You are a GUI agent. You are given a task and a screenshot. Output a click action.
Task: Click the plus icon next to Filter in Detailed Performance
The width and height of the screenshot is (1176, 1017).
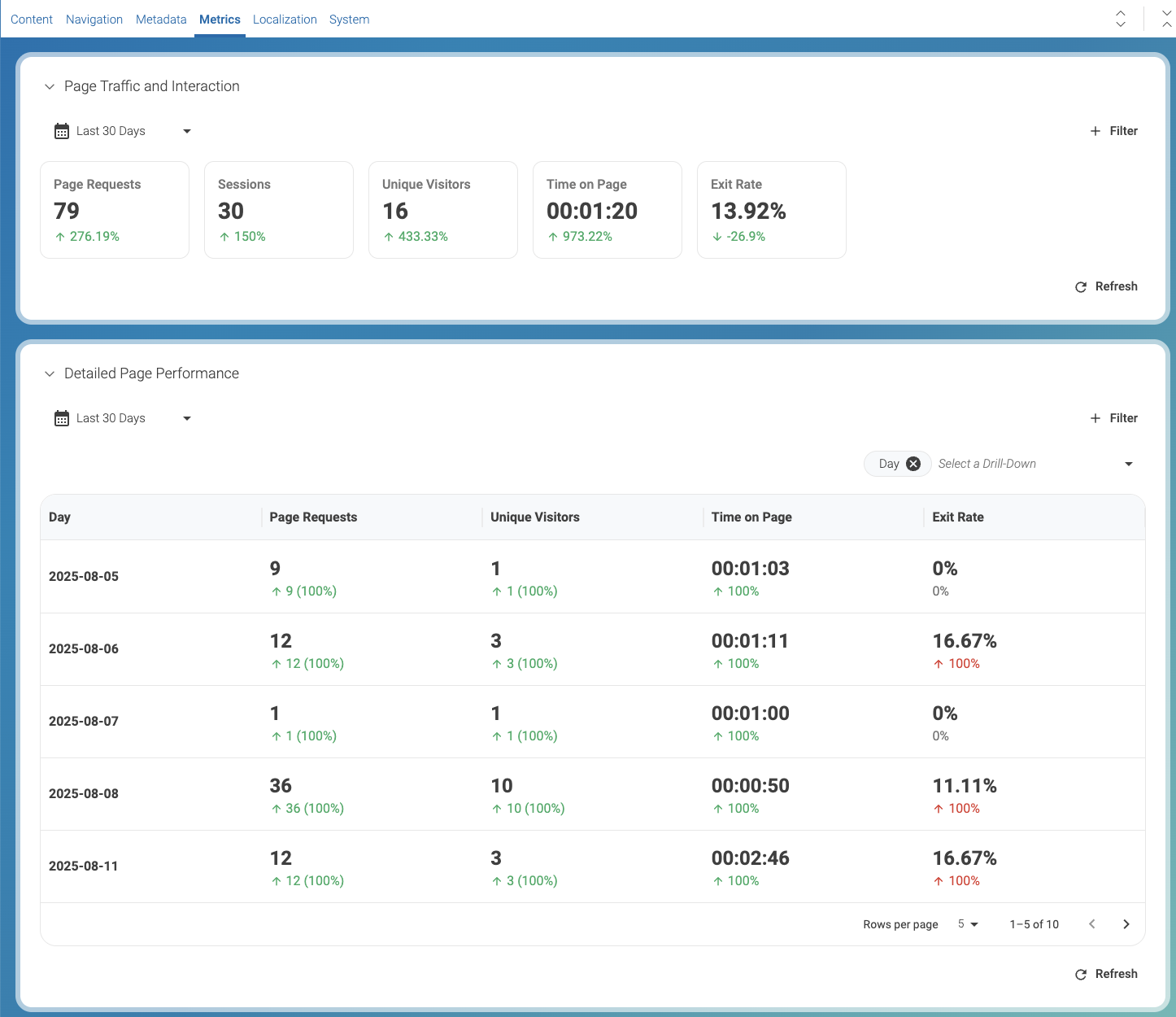1095,417
